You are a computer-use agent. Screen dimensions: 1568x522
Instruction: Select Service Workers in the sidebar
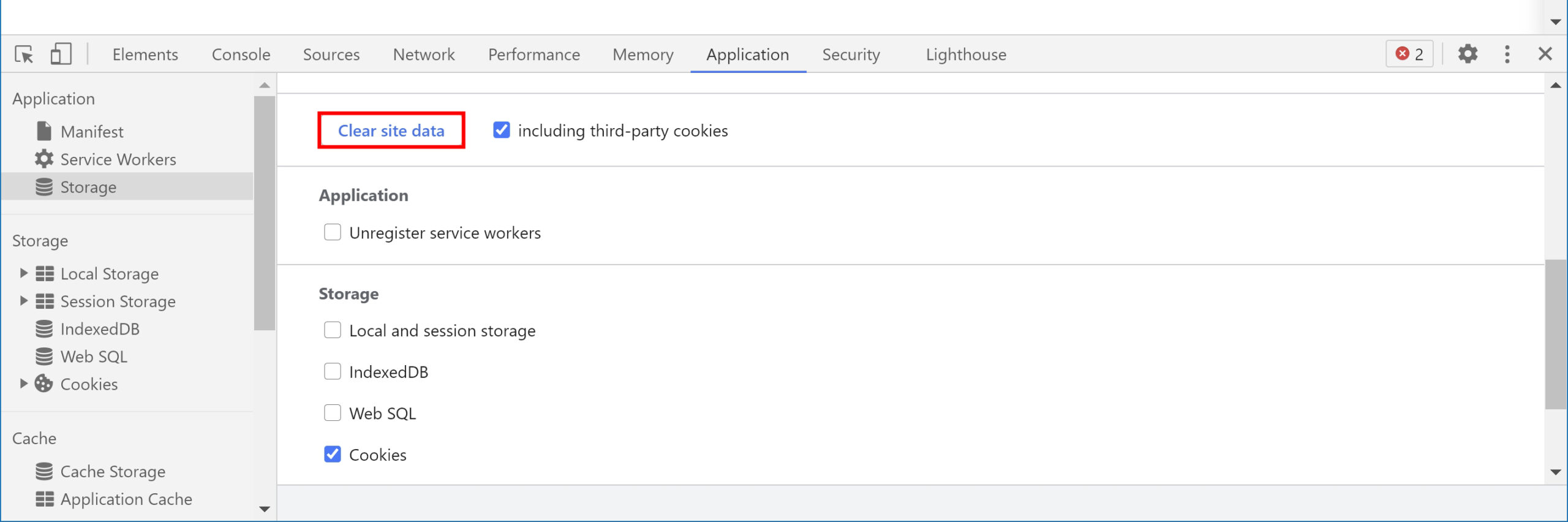pos(105,159)
